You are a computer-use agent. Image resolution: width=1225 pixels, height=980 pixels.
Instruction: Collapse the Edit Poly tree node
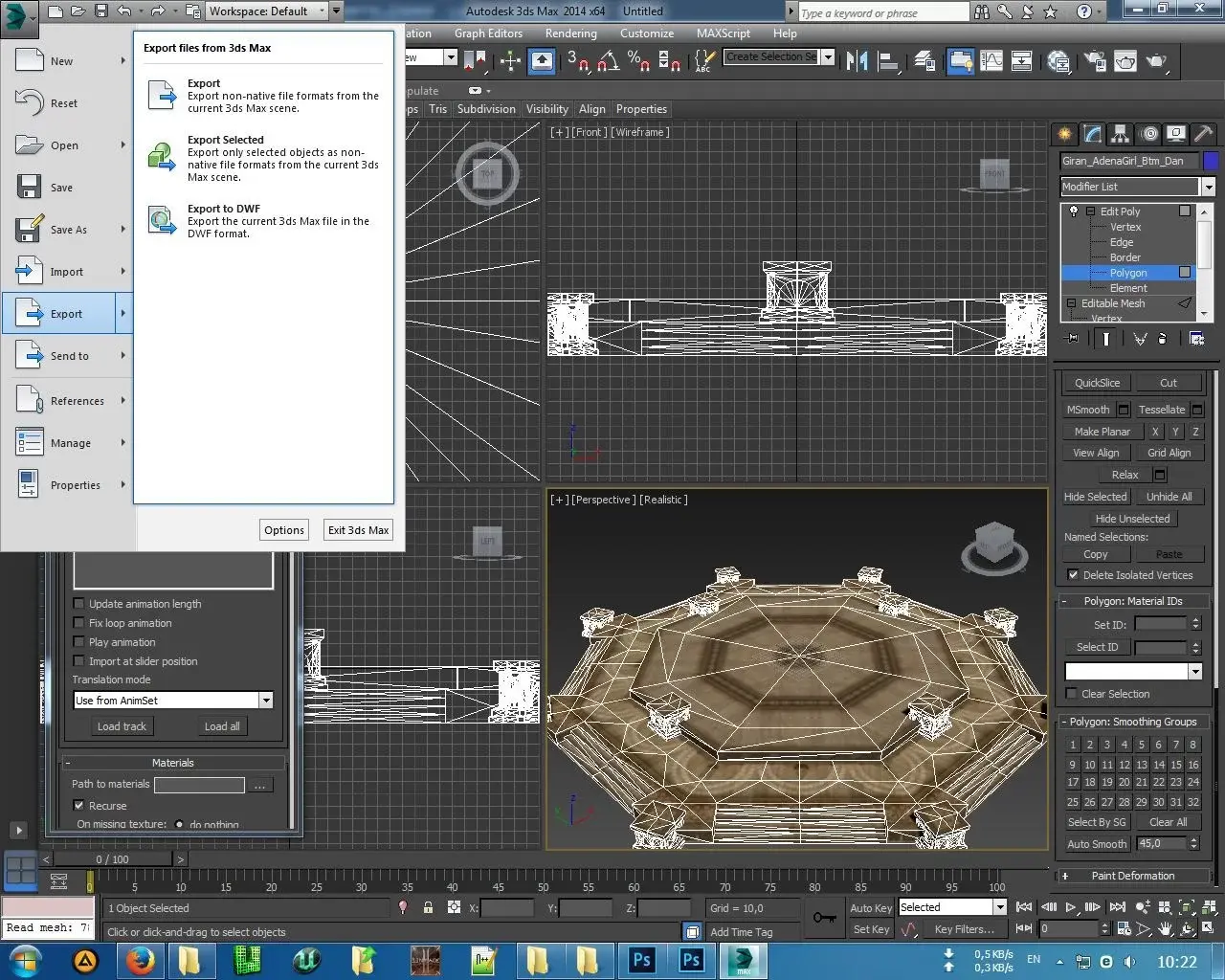click(x=1089, y=212)
